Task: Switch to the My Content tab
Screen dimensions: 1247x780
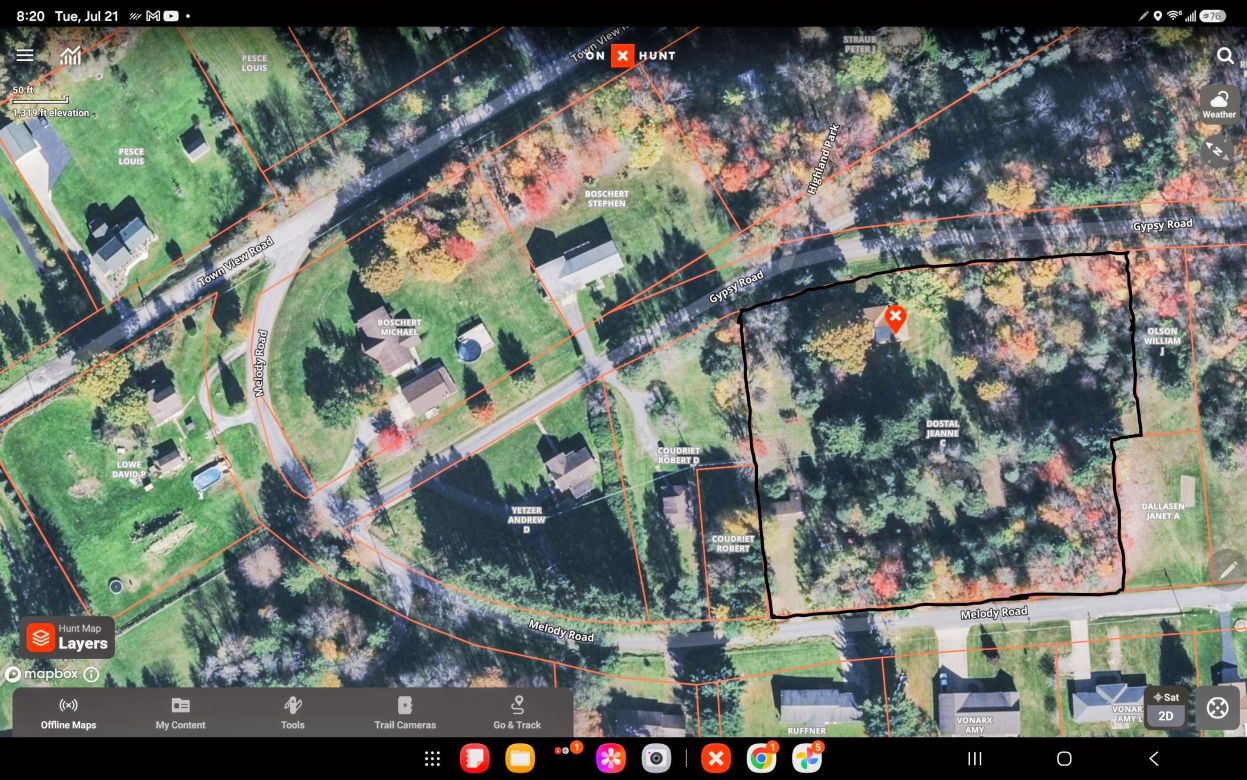Action: tap(181, 713)
